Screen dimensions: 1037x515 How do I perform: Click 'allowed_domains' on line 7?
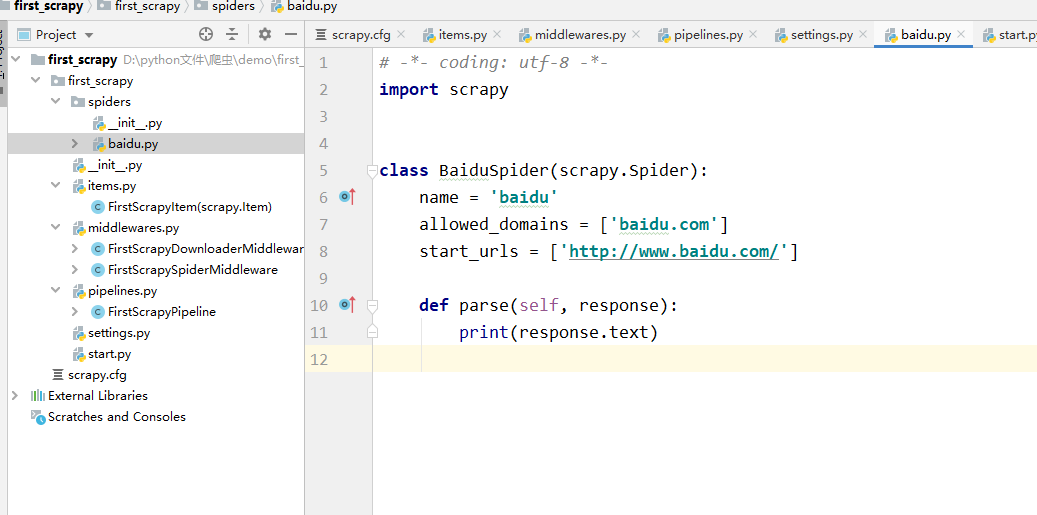click(494, 224)
